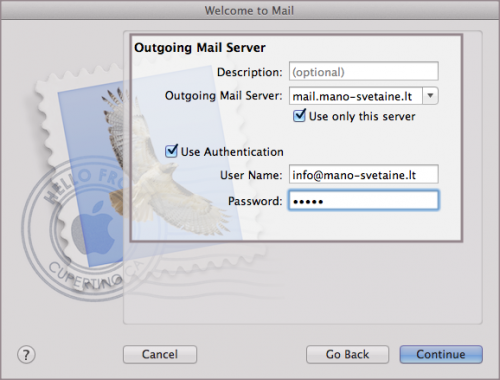Click the User Name: label
This screenshot has height=380, width=500.
[251, 175]
